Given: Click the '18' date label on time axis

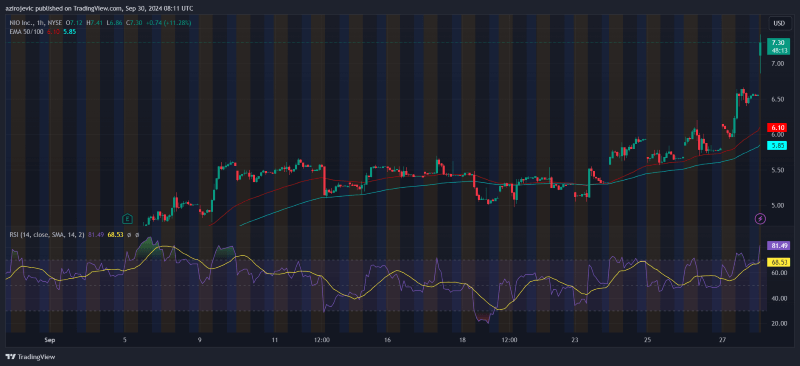Looking at the screenshot, I should 463,339.
